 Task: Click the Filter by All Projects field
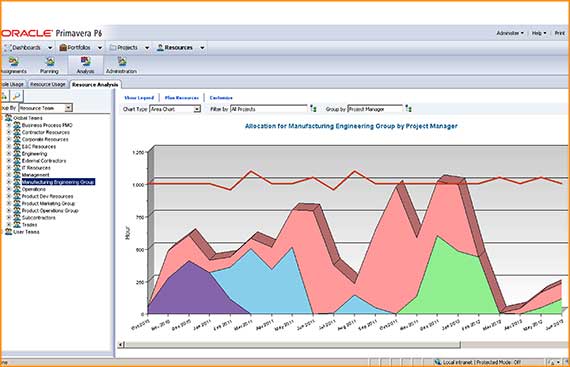pyautogui.click(x=269, y=109)
